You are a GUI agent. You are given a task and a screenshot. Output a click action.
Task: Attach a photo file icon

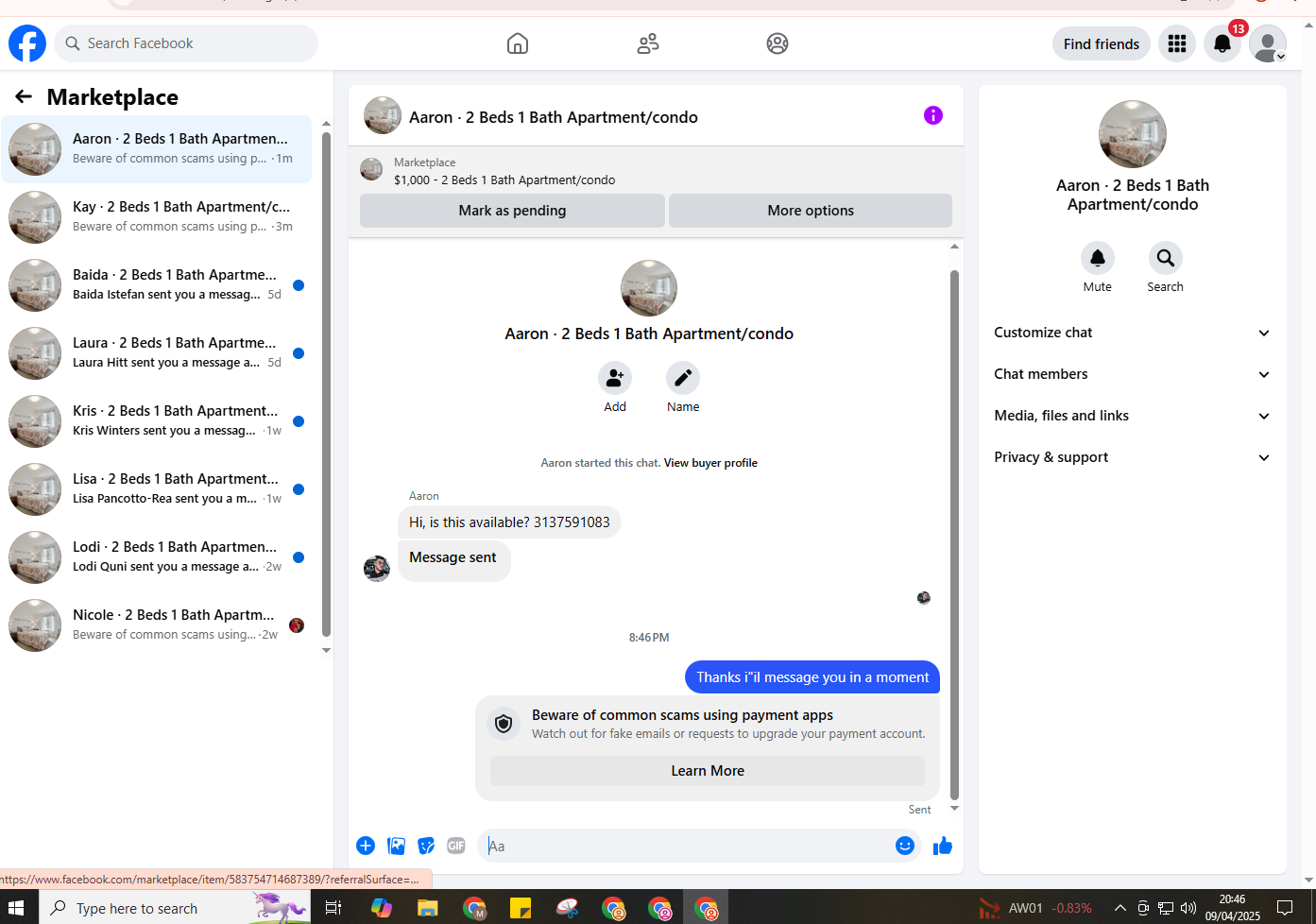pyautogui.click(x=396, y=846)
